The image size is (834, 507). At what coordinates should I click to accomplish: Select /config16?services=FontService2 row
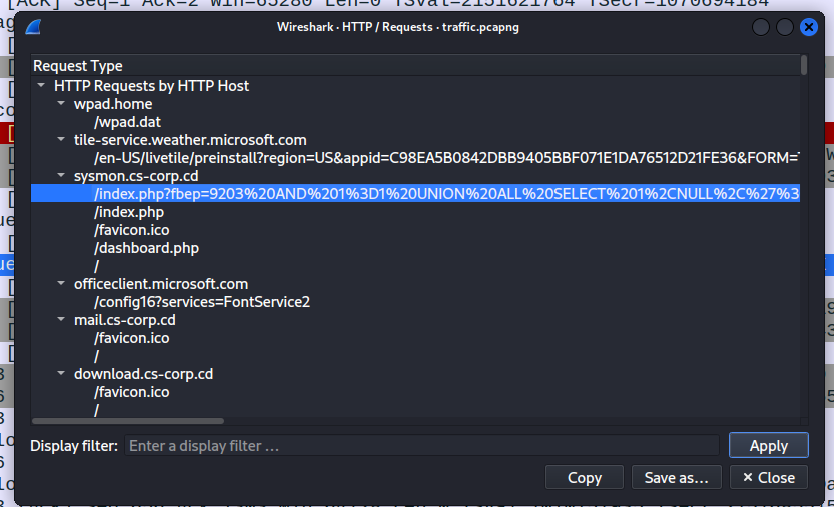[415, 302]
